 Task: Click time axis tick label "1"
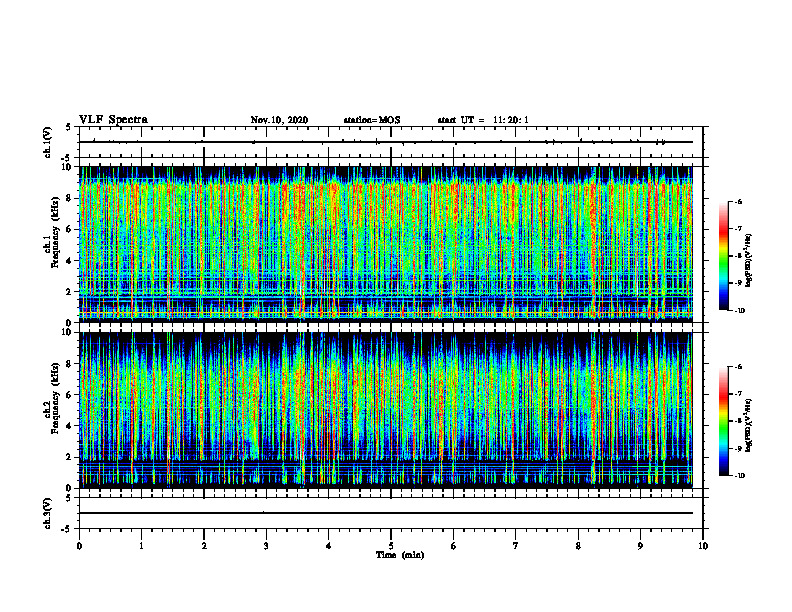(x=141, y=546)
